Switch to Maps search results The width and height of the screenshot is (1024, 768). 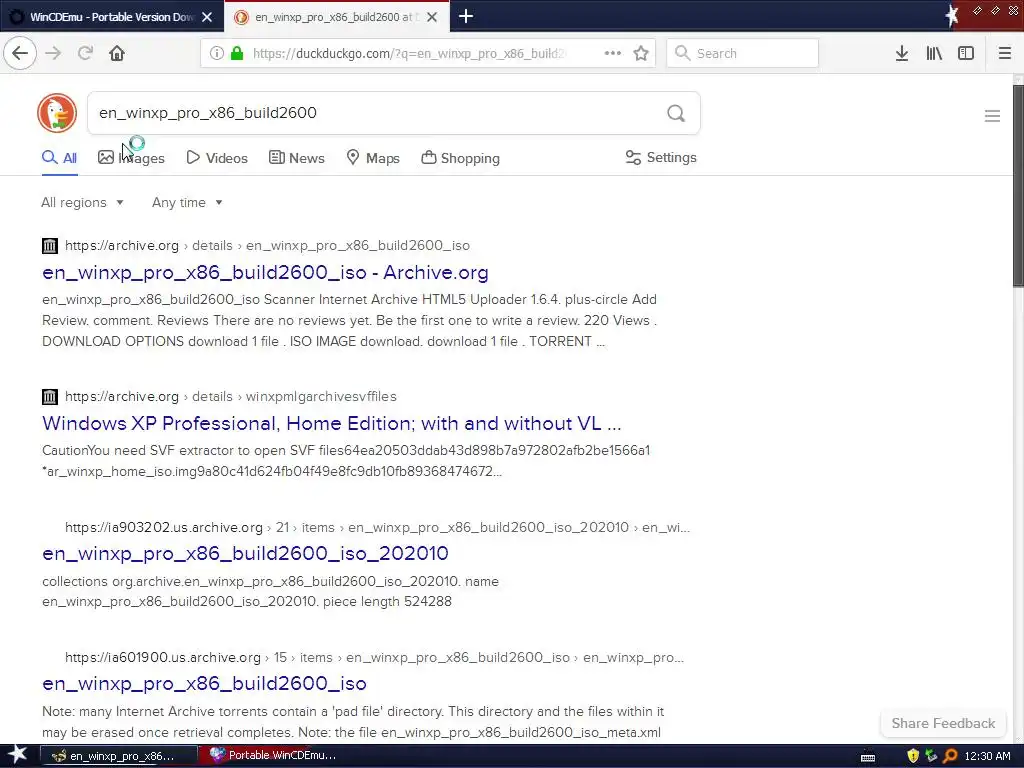(373, 158)
